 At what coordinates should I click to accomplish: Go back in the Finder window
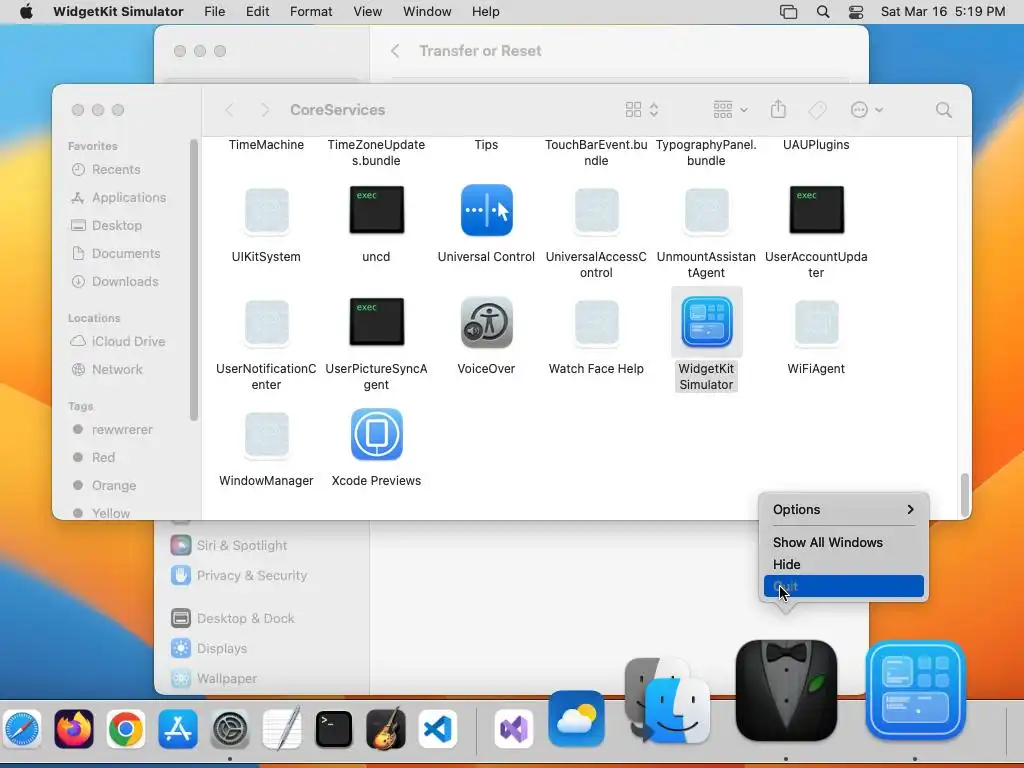[x=229, y=110]
